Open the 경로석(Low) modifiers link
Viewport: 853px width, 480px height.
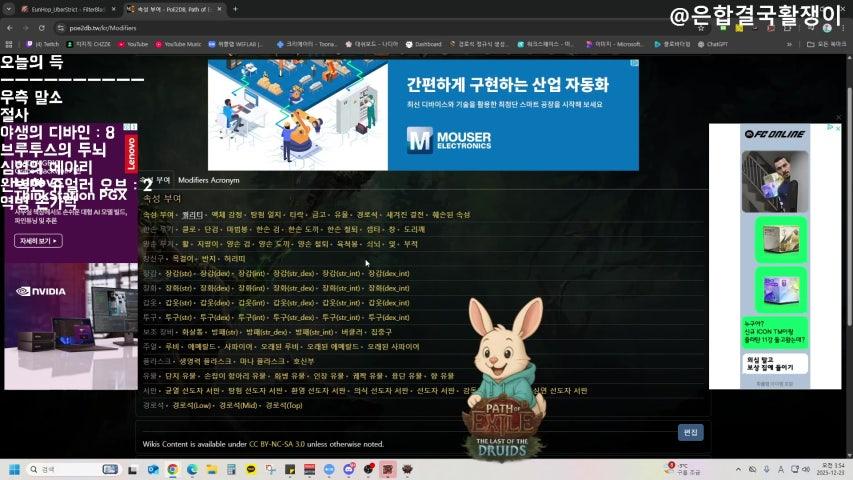pyautogui.click(x=191, y=405)
